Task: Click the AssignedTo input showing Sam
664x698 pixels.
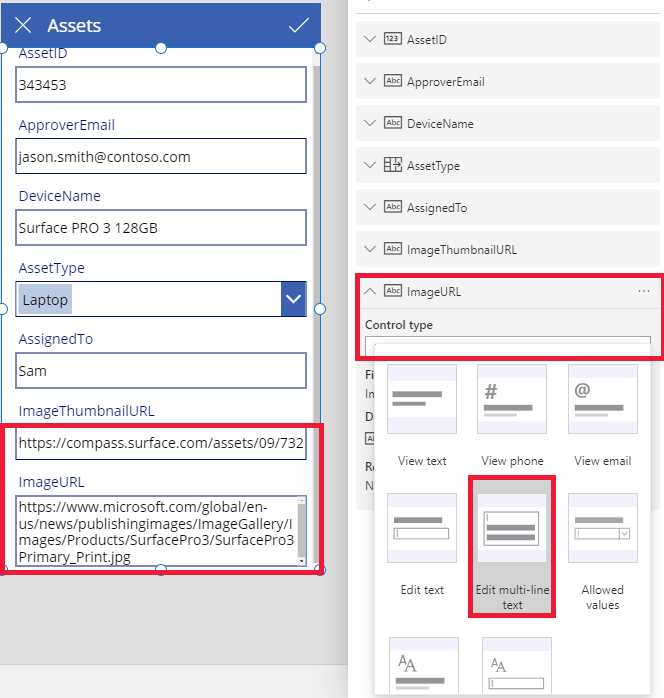Action: coord(161,370)
